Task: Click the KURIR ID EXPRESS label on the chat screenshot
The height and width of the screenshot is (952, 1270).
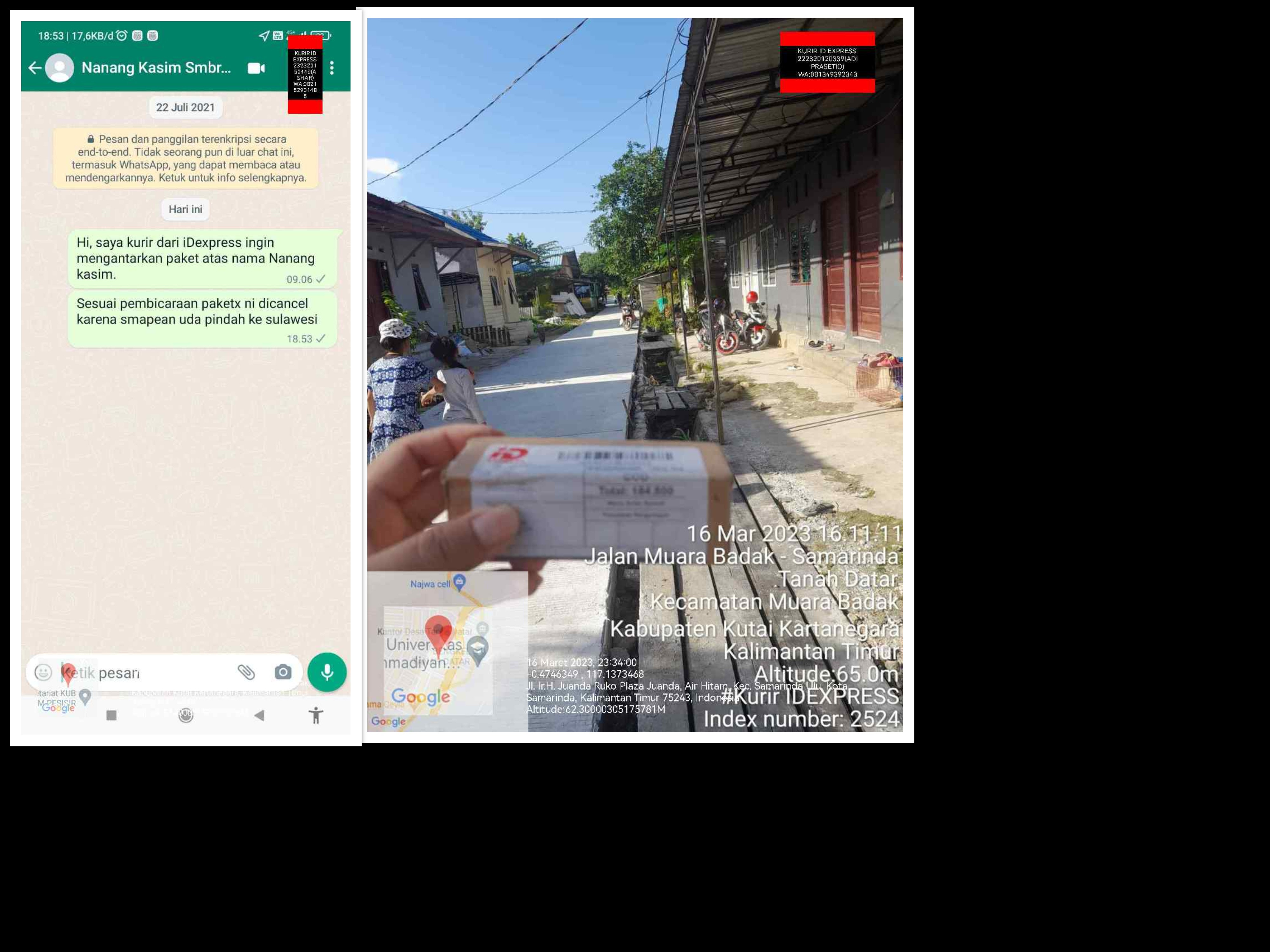Action: tap(305, 75)
